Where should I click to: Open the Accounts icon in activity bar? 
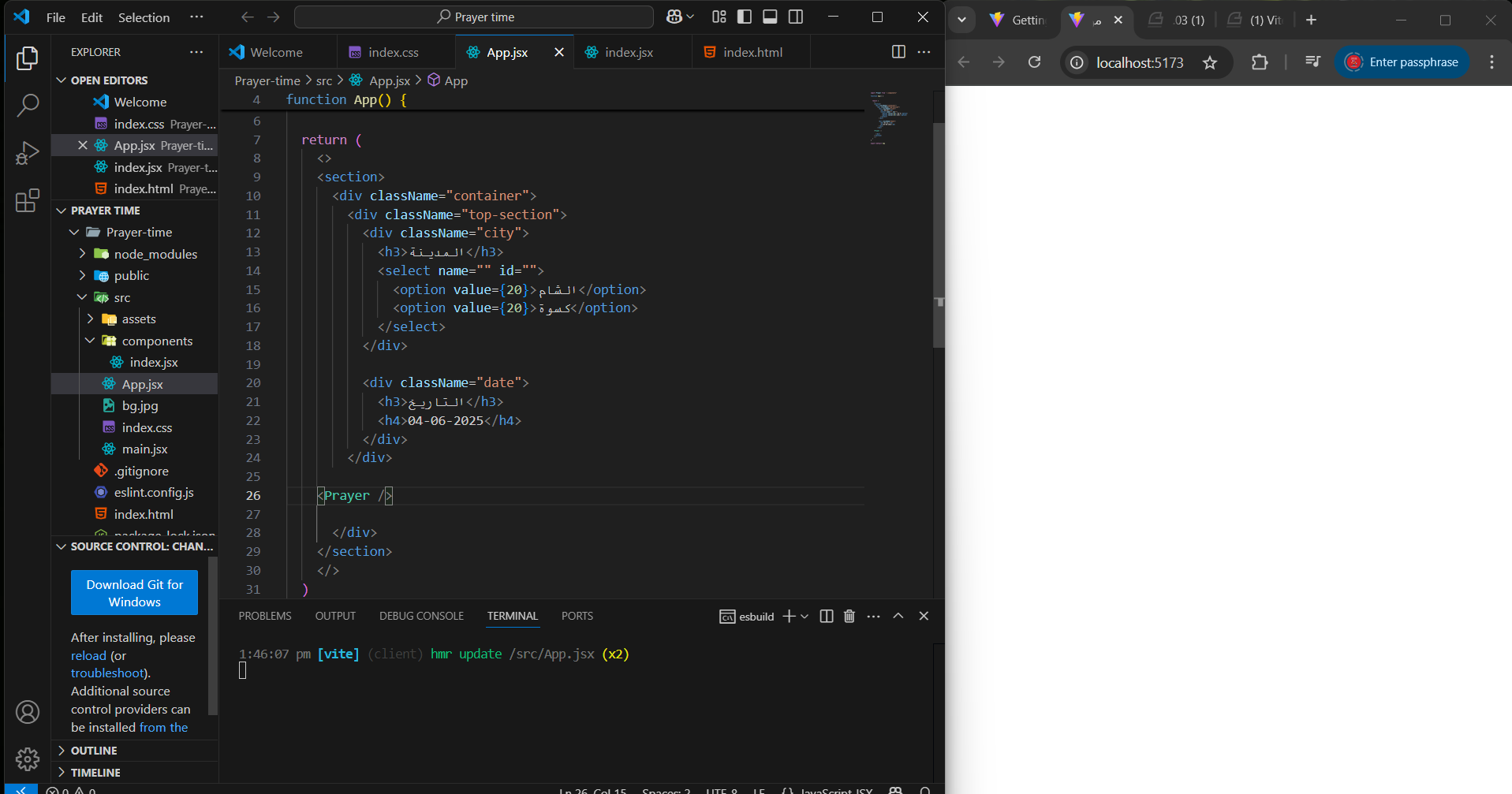click(28, 712)
